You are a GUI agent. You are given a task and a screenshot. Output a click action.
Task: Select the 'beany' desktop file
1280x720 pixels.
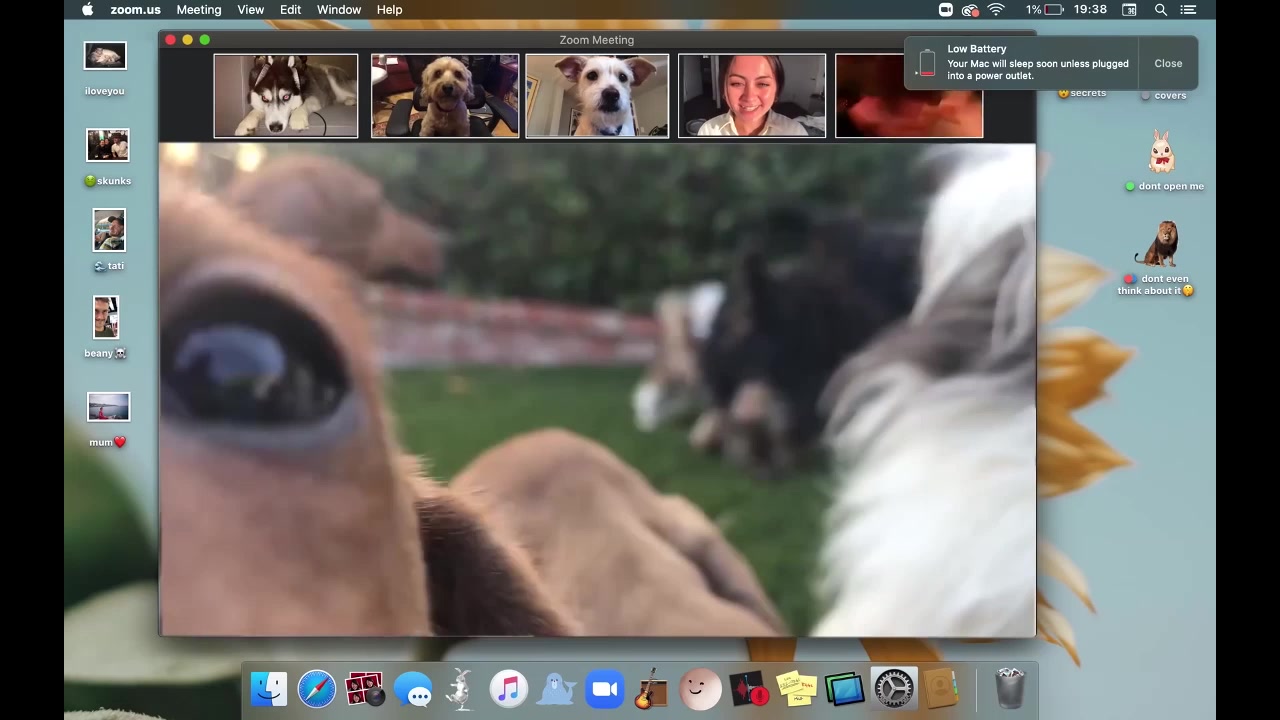point(106,318)
